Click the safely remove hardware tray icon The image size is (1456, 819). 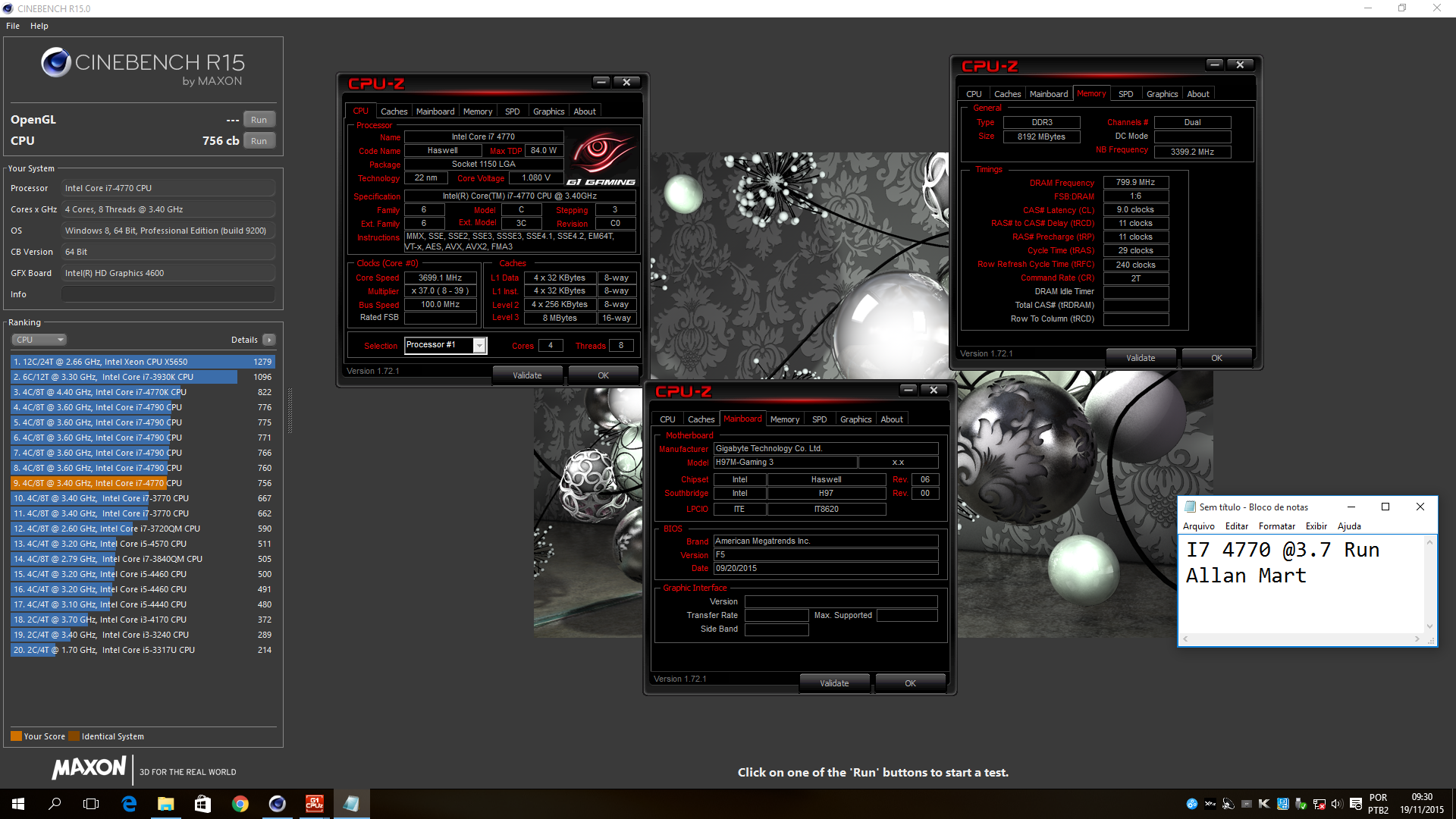[x=1301, y=804]
